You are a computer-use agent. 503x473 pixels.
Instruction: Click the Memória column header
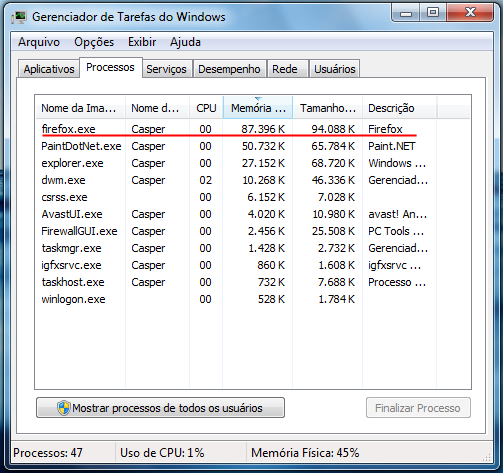(258, 108)
